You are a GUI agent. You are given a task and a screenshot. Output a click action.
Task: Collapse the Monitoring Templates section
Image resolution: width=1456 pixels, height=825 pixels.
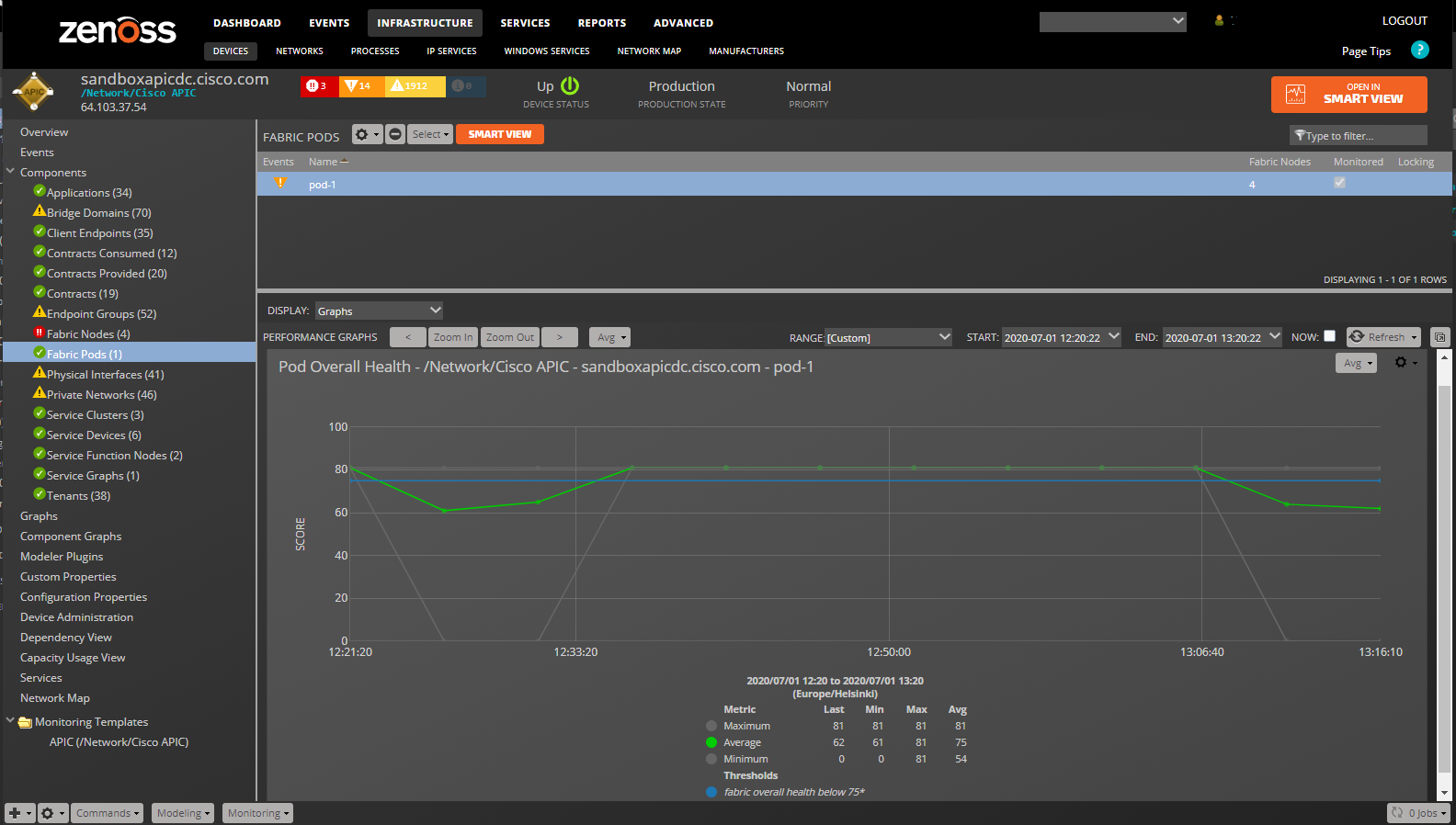pyautogui.click(x=10, y=720)
